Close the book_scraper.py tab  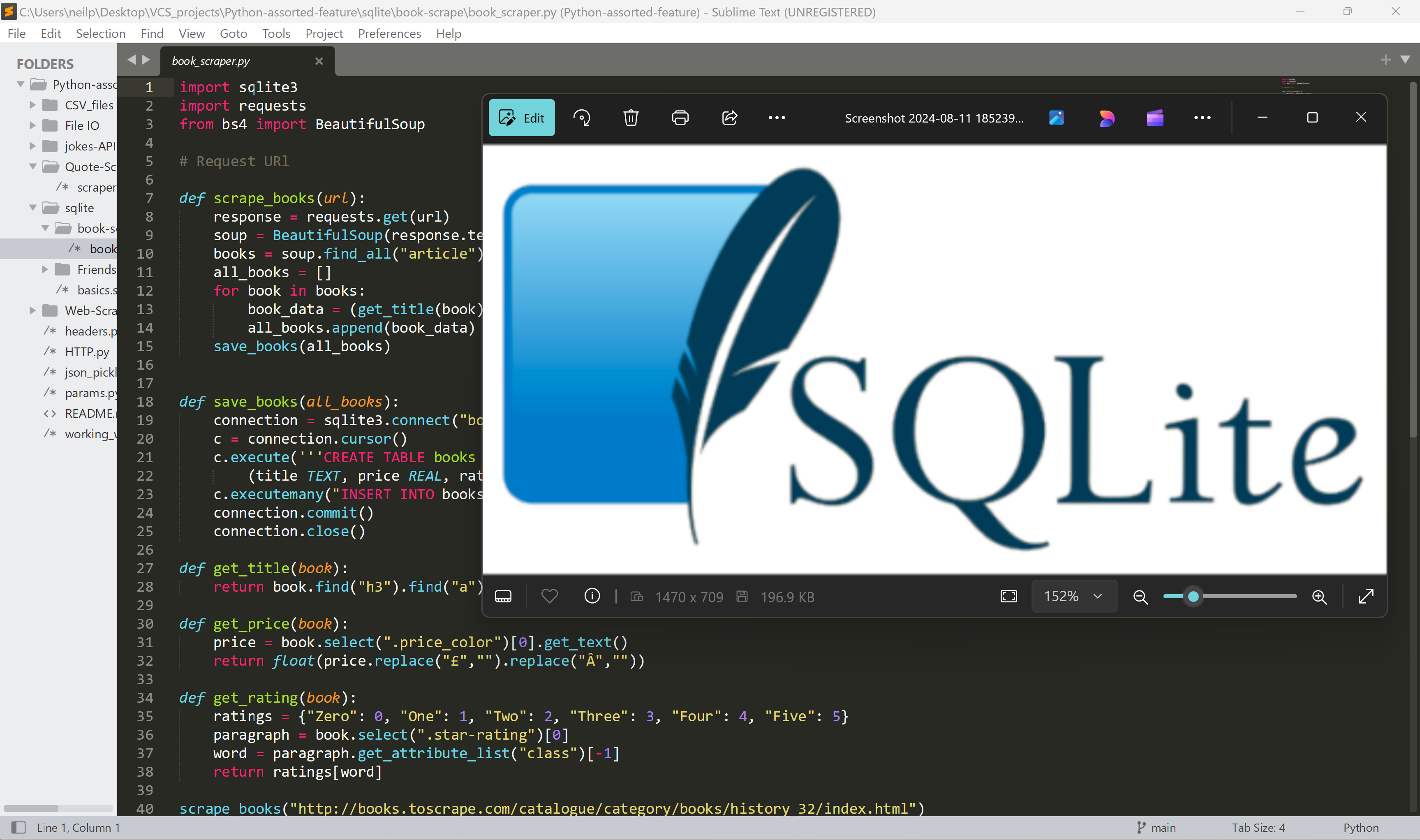point(319,61)
